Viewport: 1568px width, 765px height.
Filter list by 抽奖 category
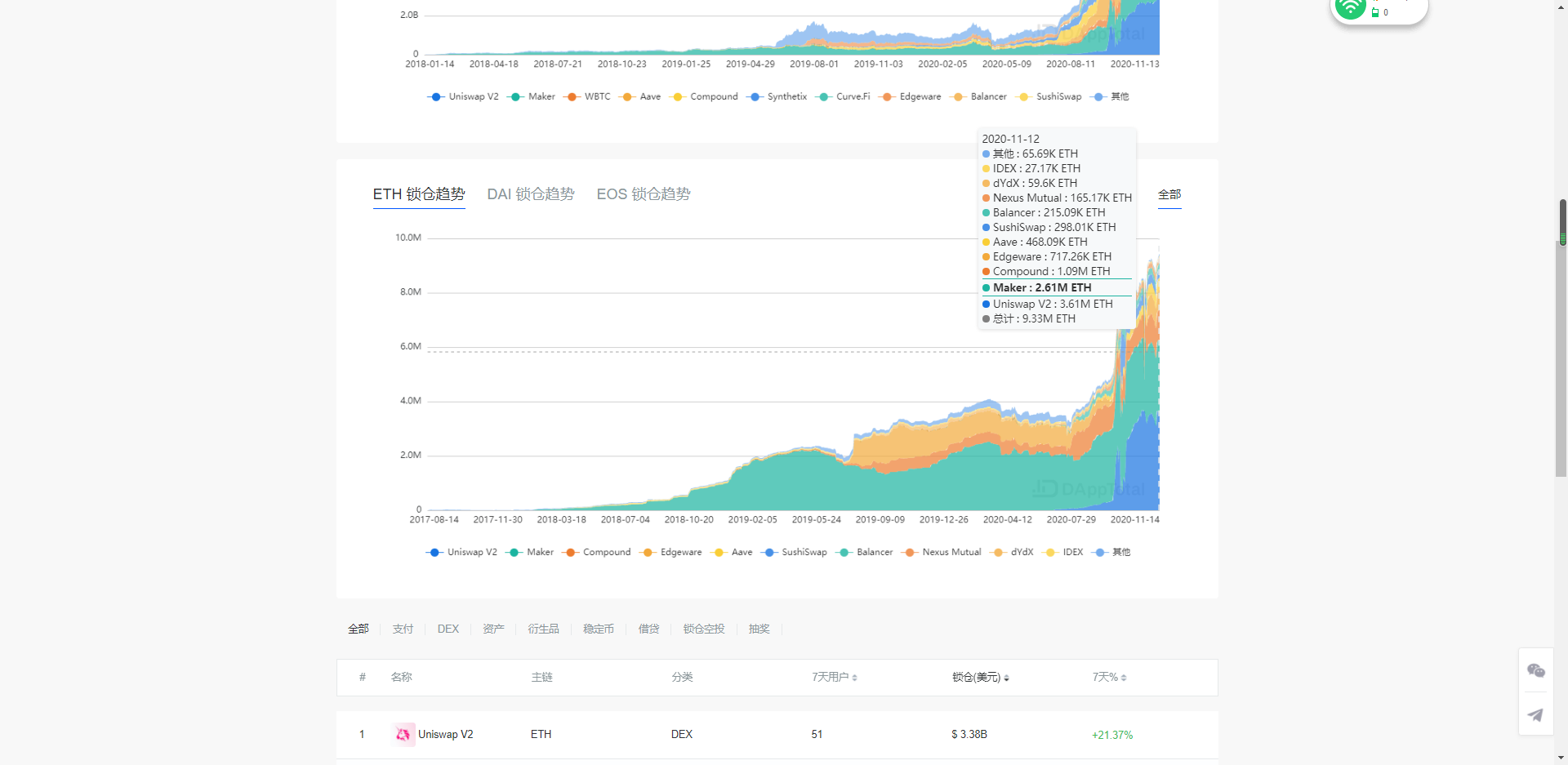pyautogui.click(x=759, y=629)
